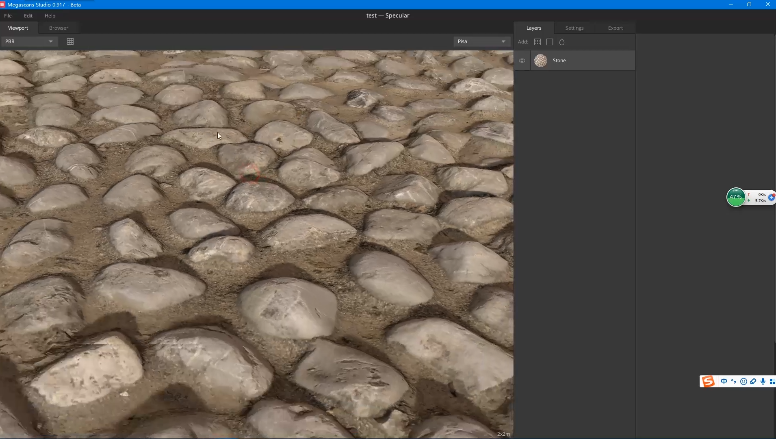Close the Megascans Studio window

pyautogui.click(x=768, y=4)
